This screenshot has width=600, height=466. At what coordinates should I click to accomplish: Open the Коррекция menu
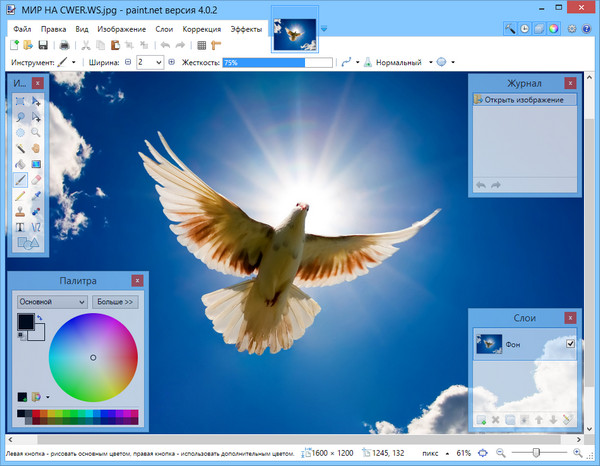(x=202, y=29)
